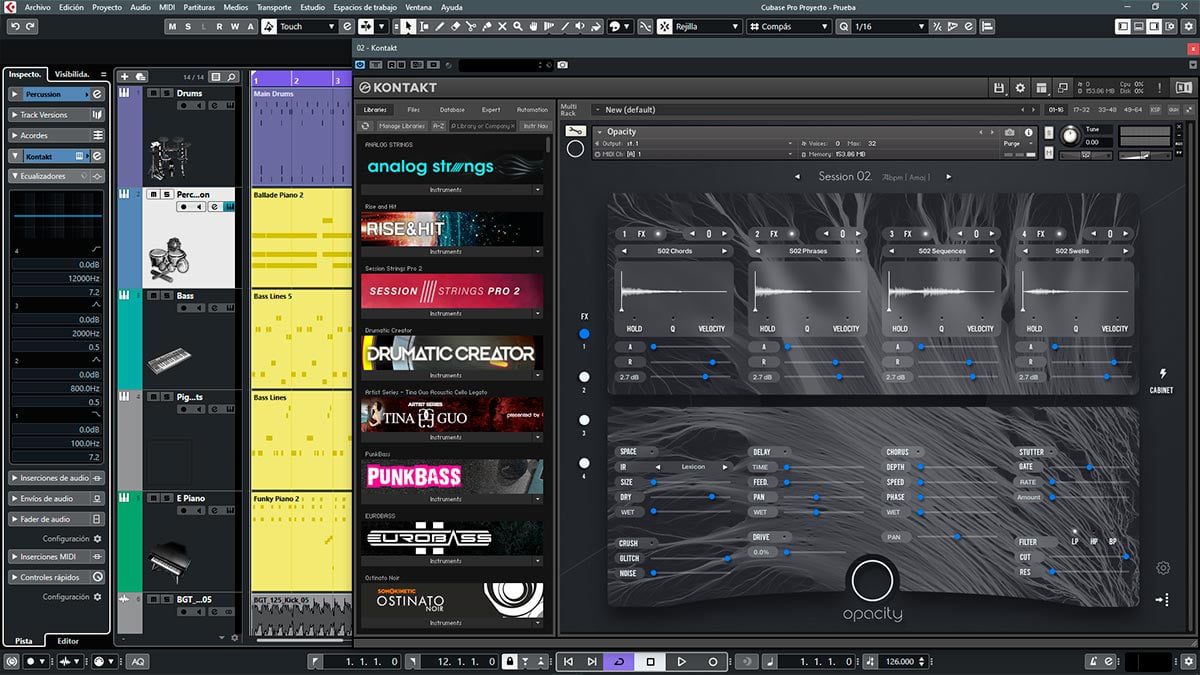This screenshot has width=1200, height=675.
Task: Open the Compás grid type dropdown
Action: [788, 27]
